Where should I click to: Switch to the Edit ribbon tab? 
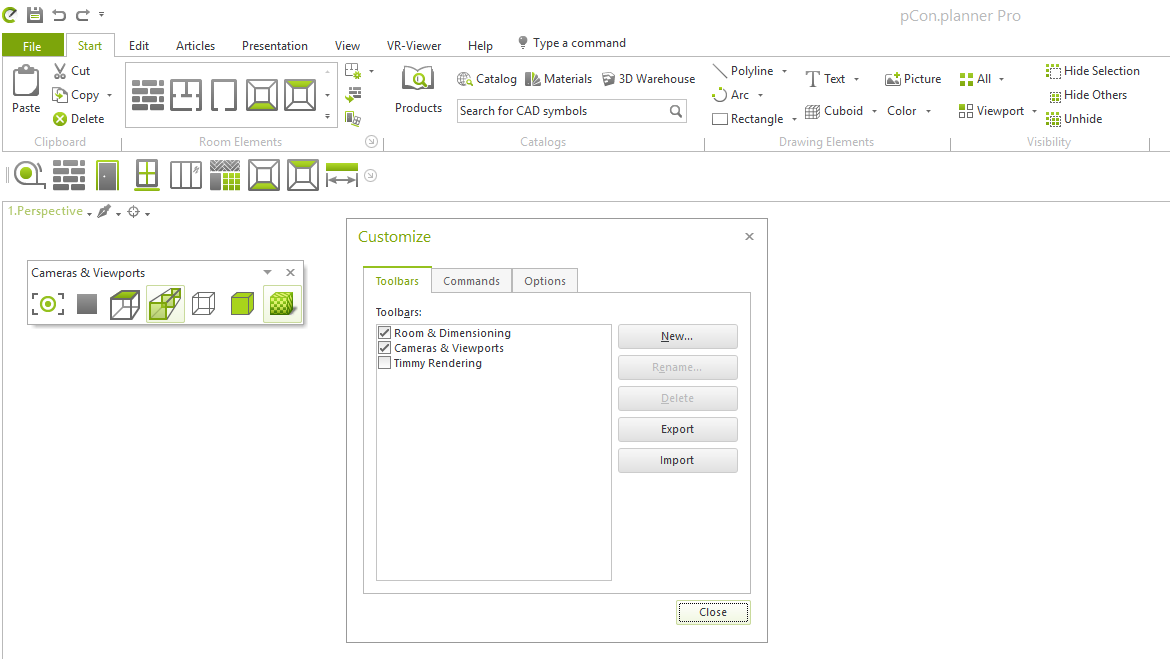pyautogui.click(x=139, y=46)
